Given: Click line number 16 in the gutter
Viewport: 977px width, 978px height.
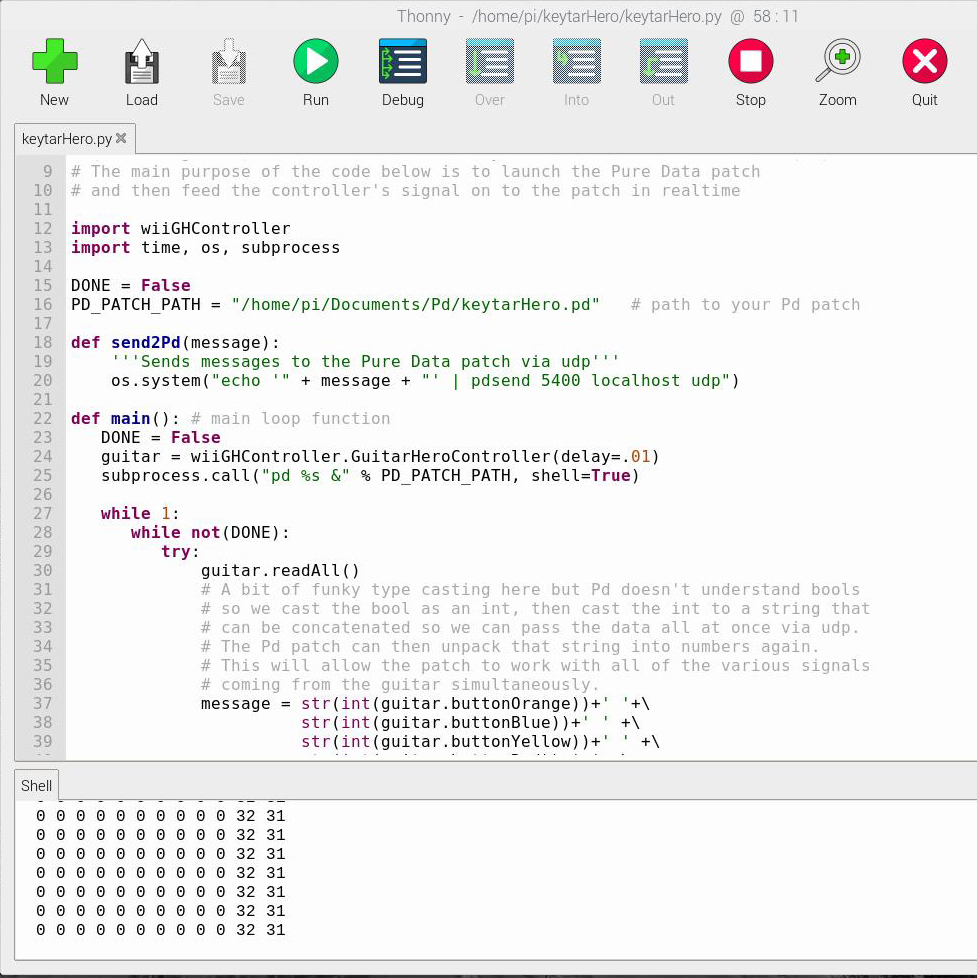Looking at the screenshot, I should (x=42, y=304).
